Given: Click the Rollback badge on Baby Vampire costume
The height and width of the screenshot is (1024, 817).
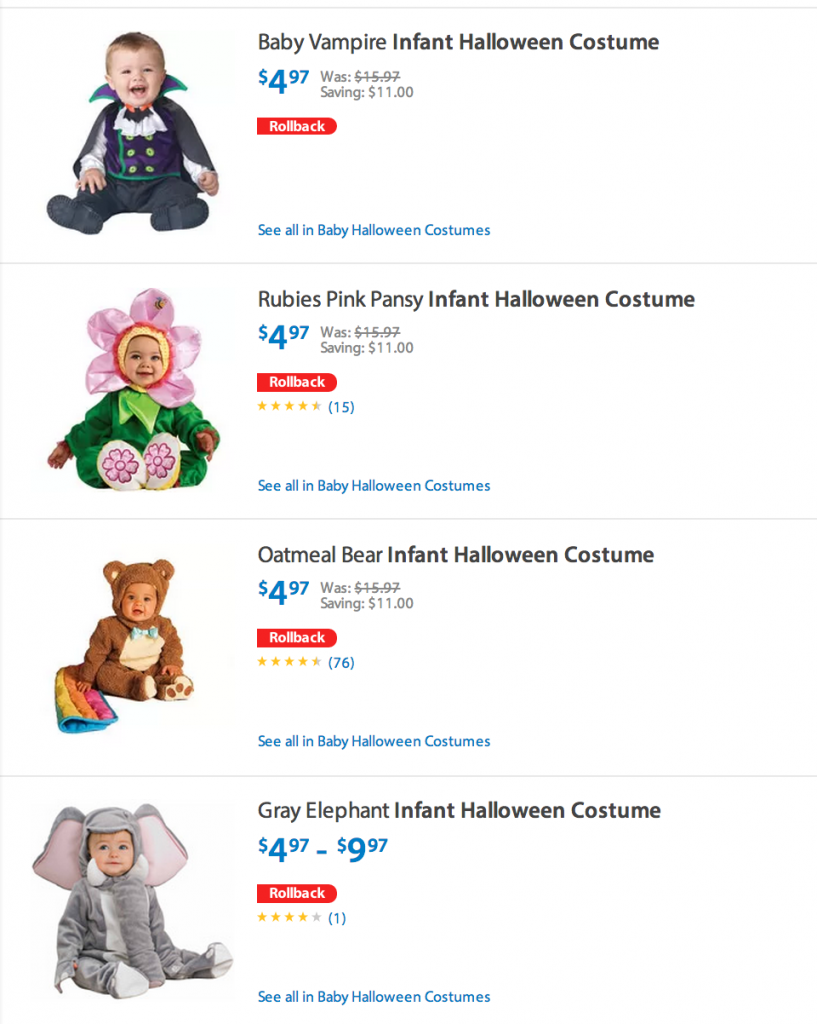Looking at the screenshot, I should coord(297,126).
